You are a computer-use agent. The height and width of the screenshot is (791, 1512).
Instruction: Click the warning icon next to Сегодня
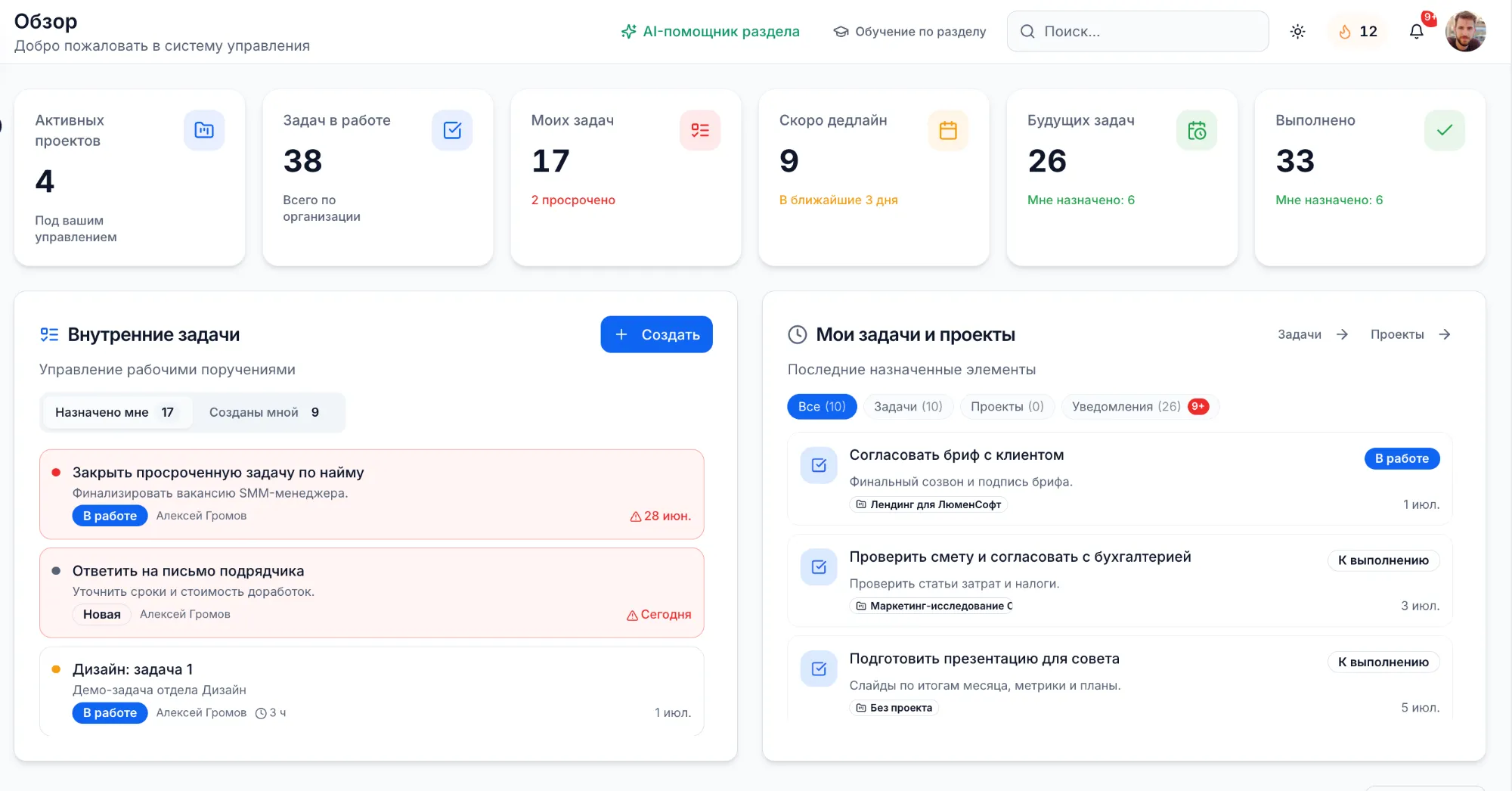632,615
